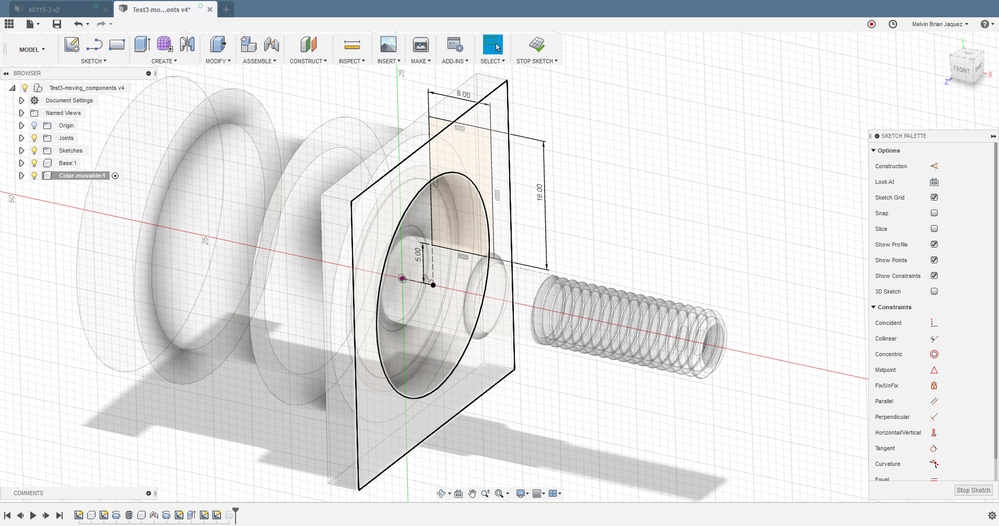999x526 pixels.
Task: Open the job status clock icon
Action: [x=893, y=24]
